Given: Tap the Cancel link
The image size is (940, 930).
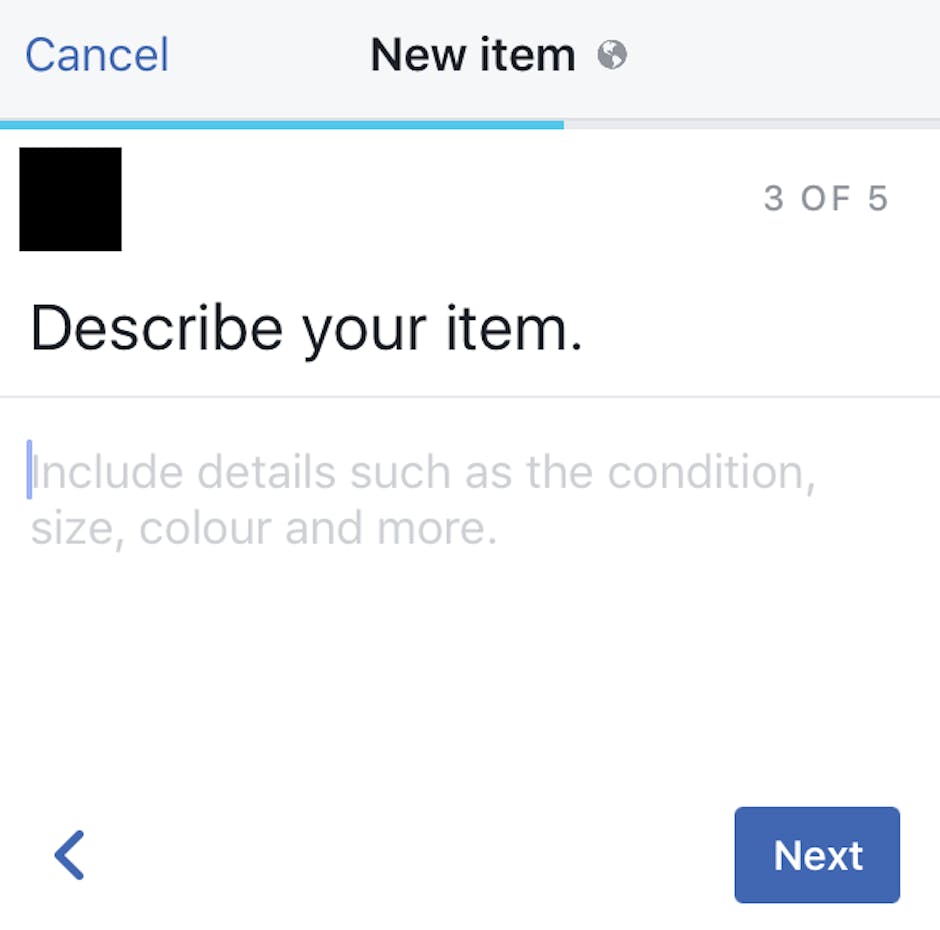Looking at the screenshot, I should (x=97, y=55).
